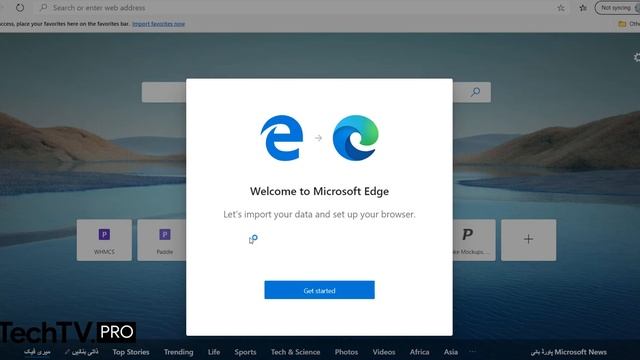Switch to Photos news tab
The width and height of the screenshot is (640, 360).
click(346, 352)
